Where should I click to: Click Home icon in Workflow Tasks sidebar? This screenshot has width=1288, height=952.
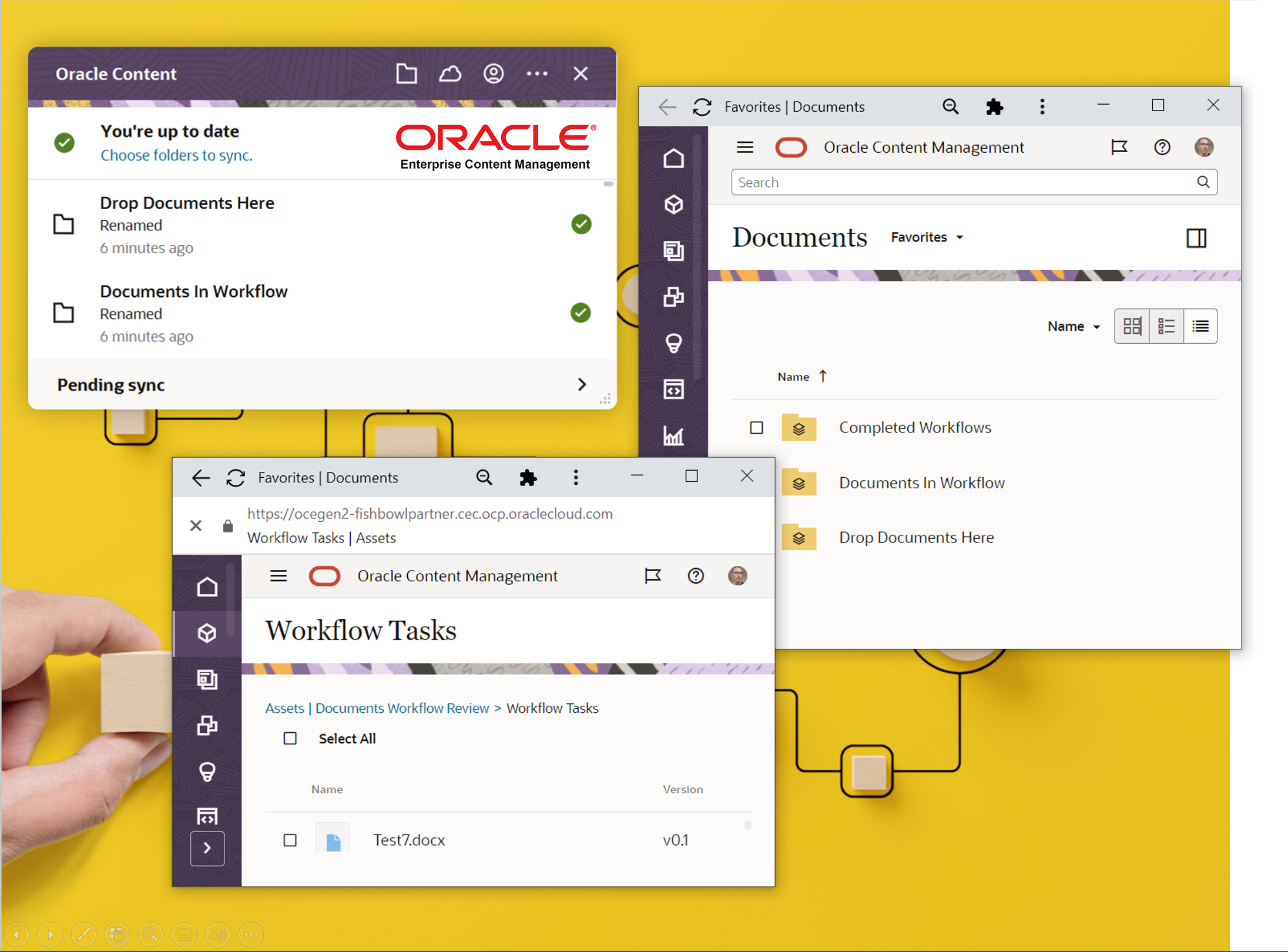tap(207, 587)
